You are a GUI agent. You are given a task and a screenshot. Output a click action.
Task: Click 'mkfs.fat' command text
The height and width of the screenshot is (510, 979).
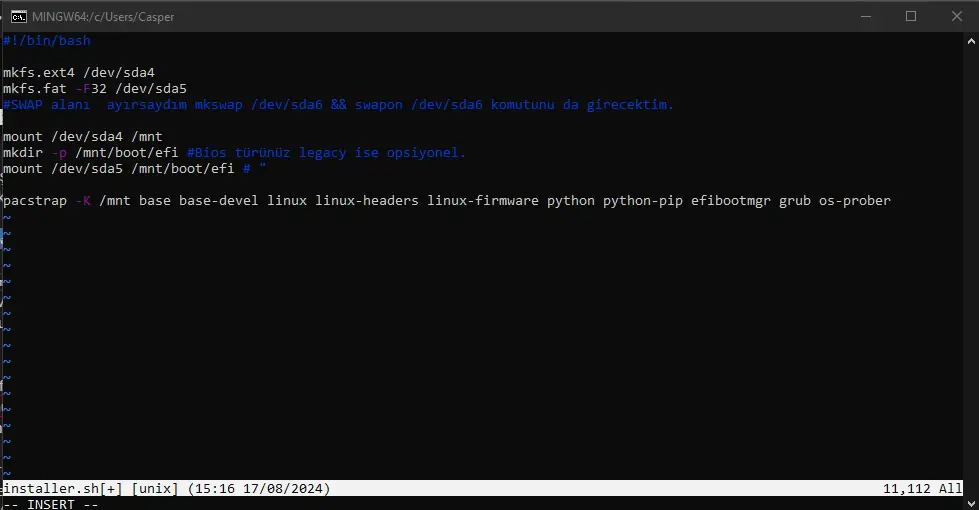click(34, 89)
